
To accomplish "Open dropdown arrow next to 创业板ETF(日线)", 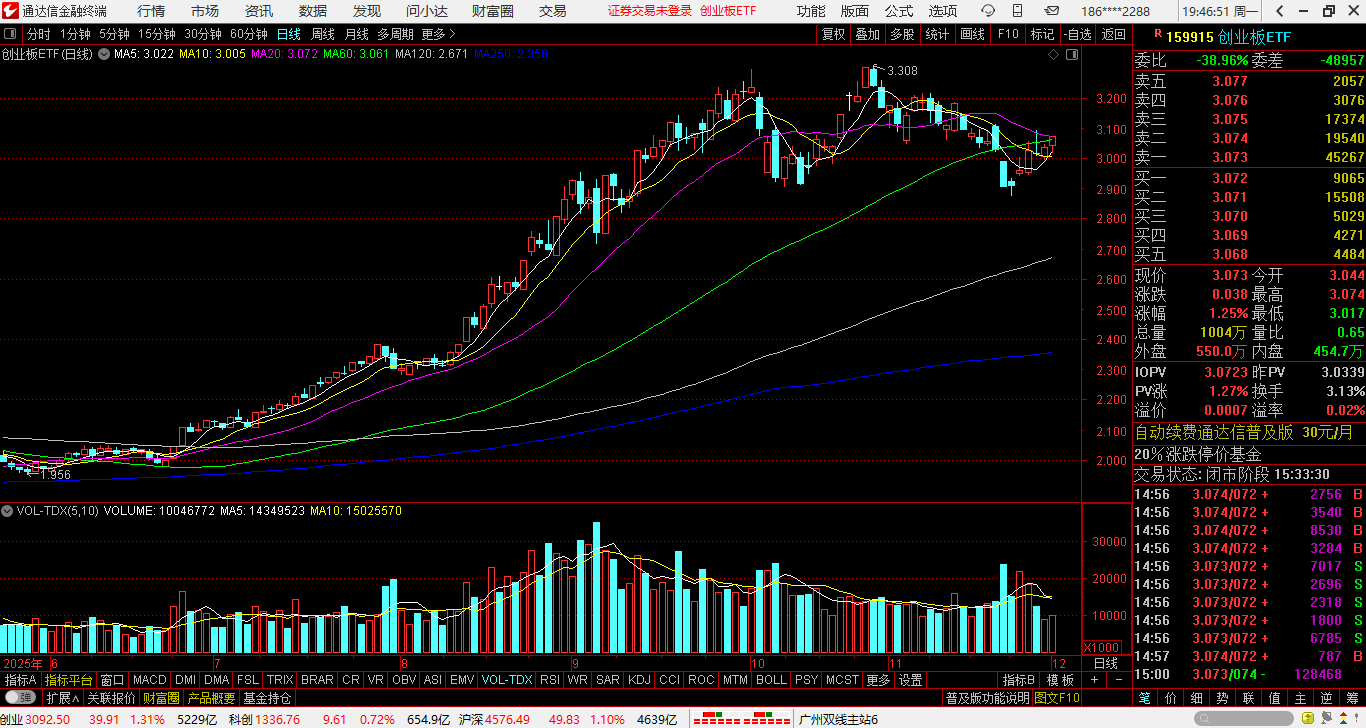I will (x=103, y=54).
